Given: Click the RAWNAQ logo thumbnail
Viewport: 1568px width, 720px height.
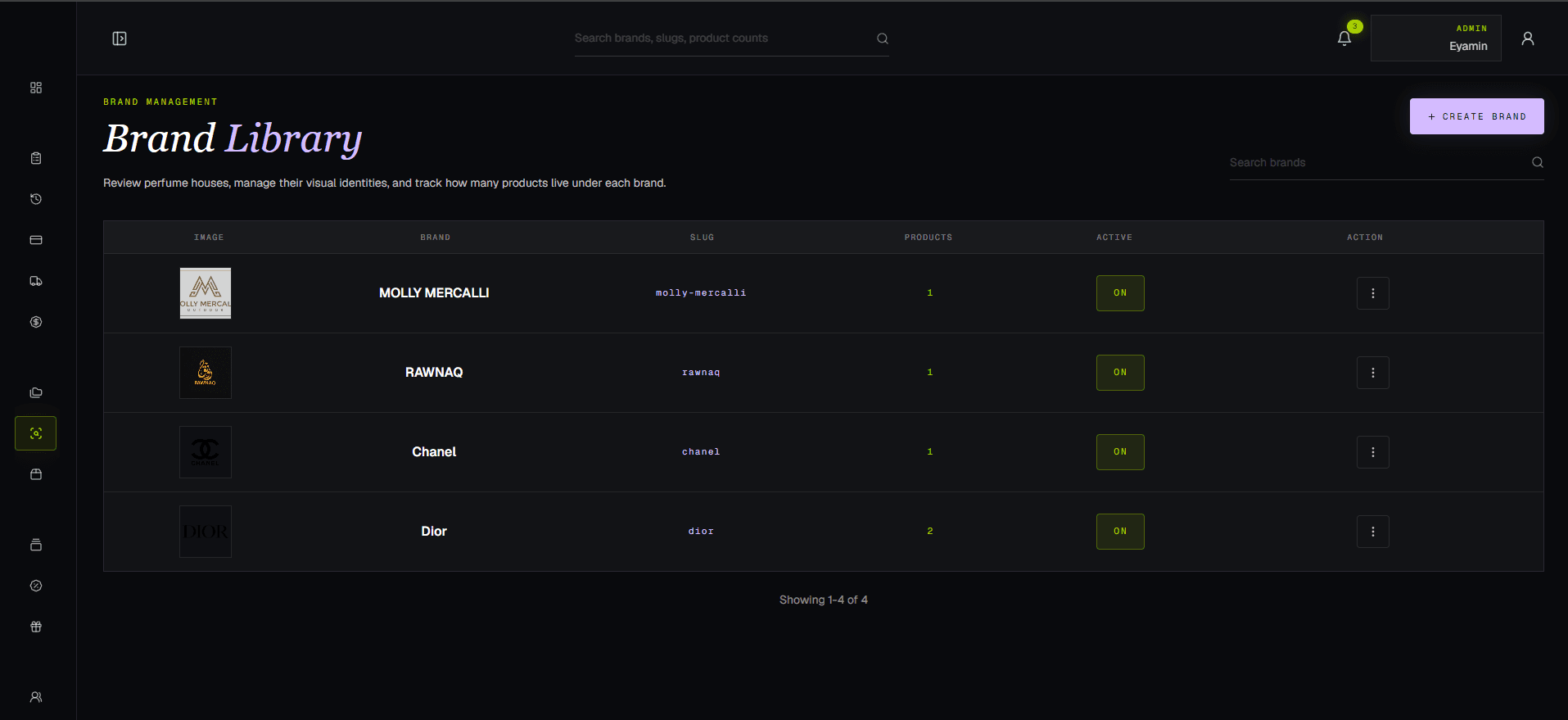Looking at the screenshot, I should coord(206,373).
